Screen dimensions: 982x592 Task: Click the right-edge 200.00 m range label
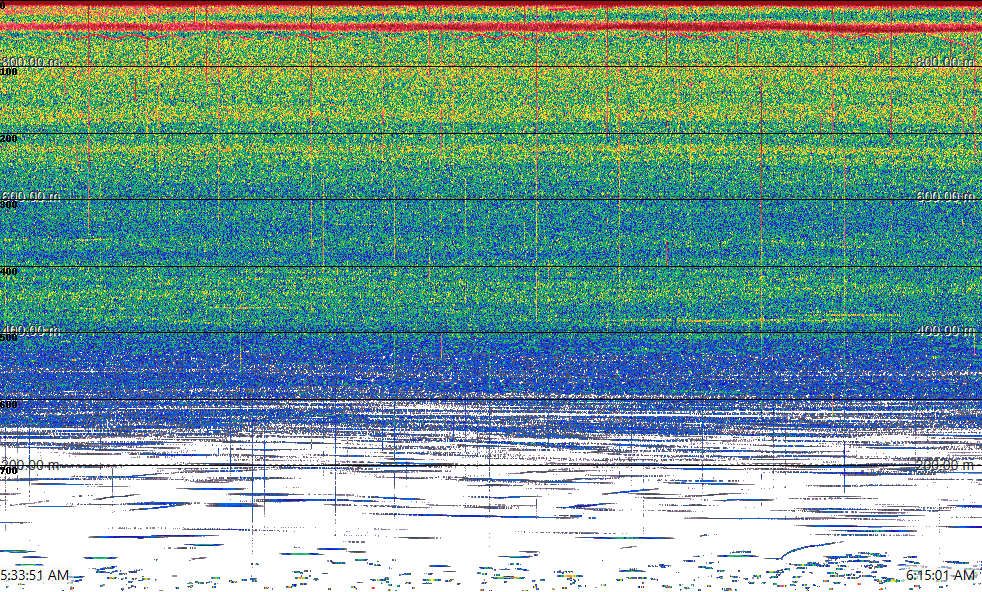tap(946, 464)
